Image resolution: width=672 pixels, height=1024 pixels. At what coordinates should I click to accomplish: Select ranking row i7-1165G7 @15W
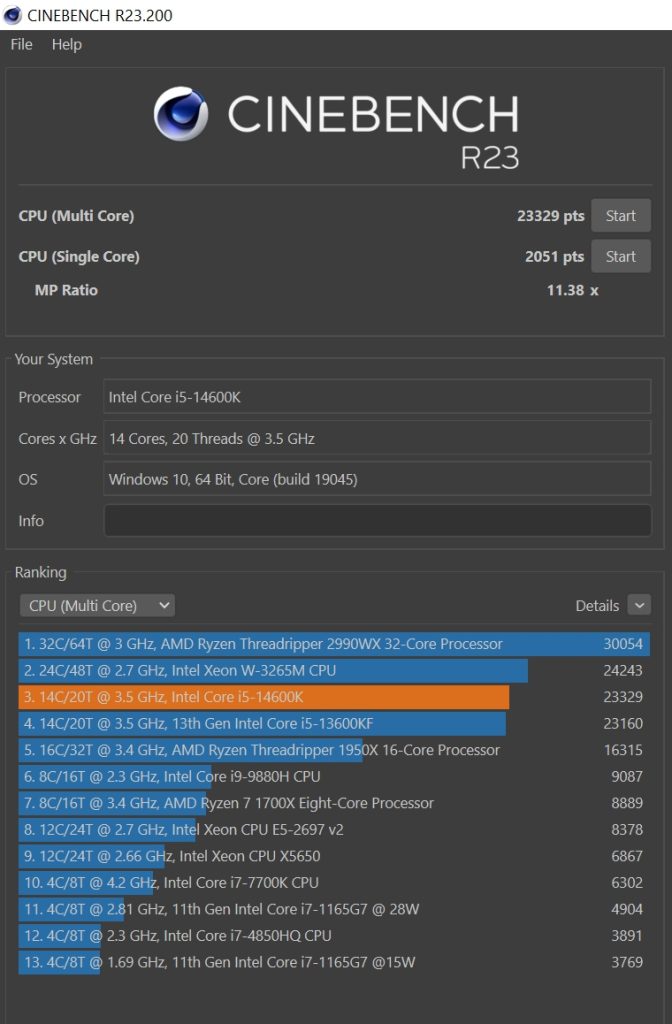334,962
